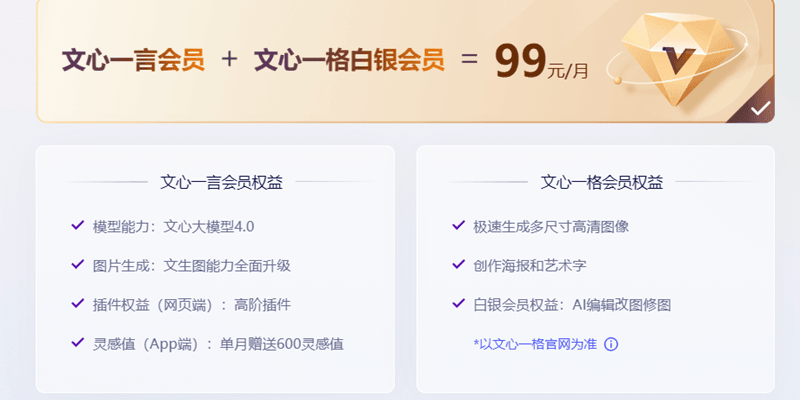Click the 文心一言会员 text in banner
Viewport: 800px width, 400px height.
pos(133,61)
